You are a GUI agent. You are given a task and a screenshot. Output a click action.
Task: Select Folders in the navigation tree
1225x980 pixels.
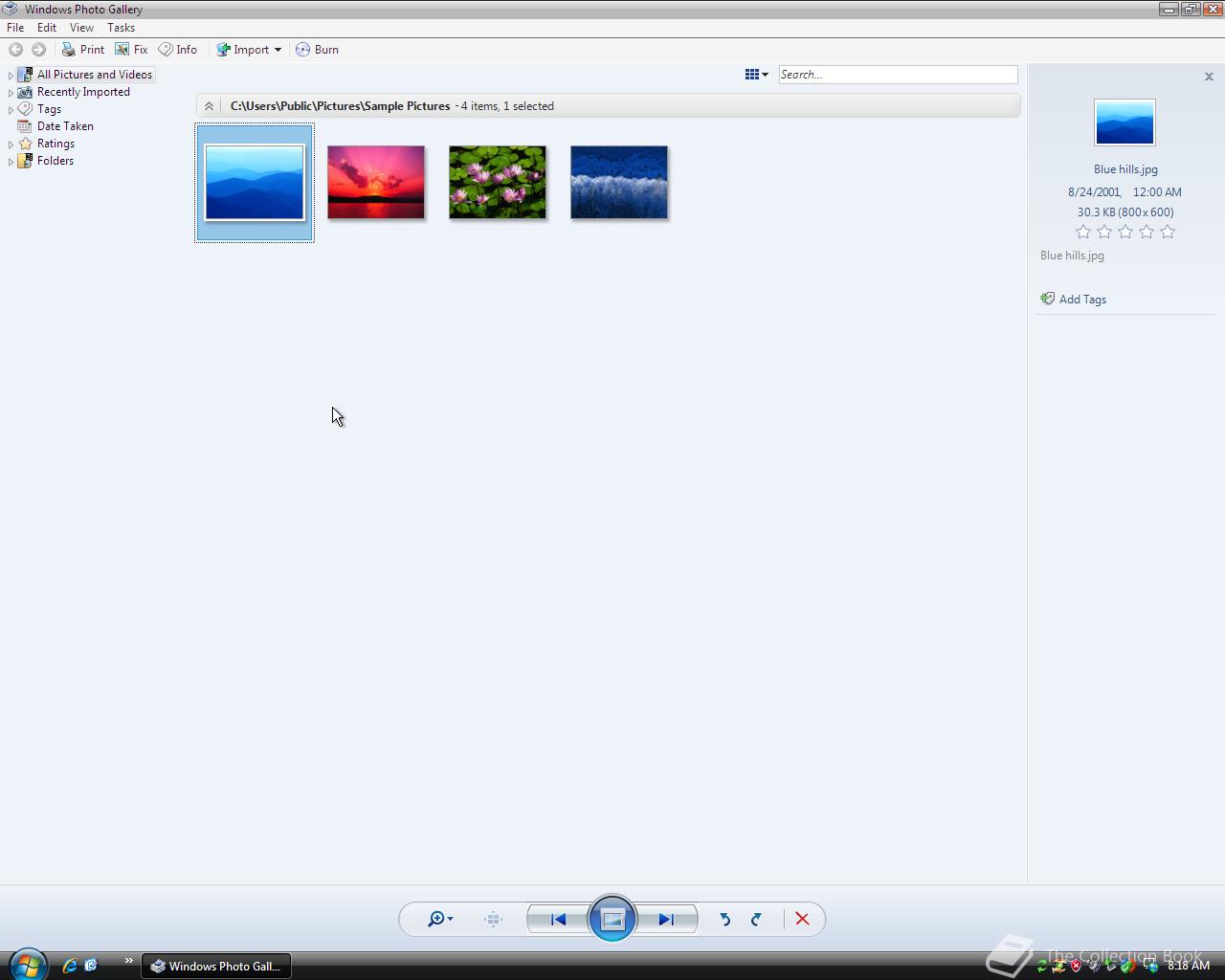coord(56,161)
